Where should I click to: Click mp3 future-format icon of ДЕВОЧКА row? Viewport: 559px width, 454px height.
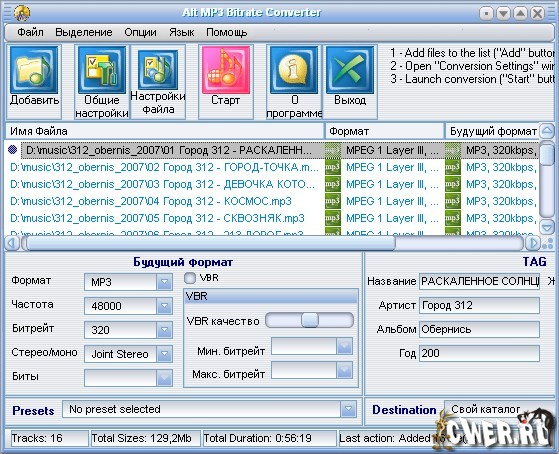click(x=453, y=184)
